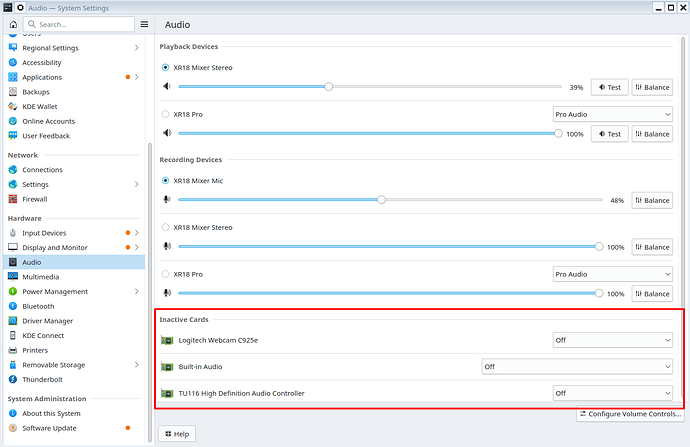690x447 pixels.
Task: Expand network Settings chevron
Action: pyautogui.click(x=136, y=184)
